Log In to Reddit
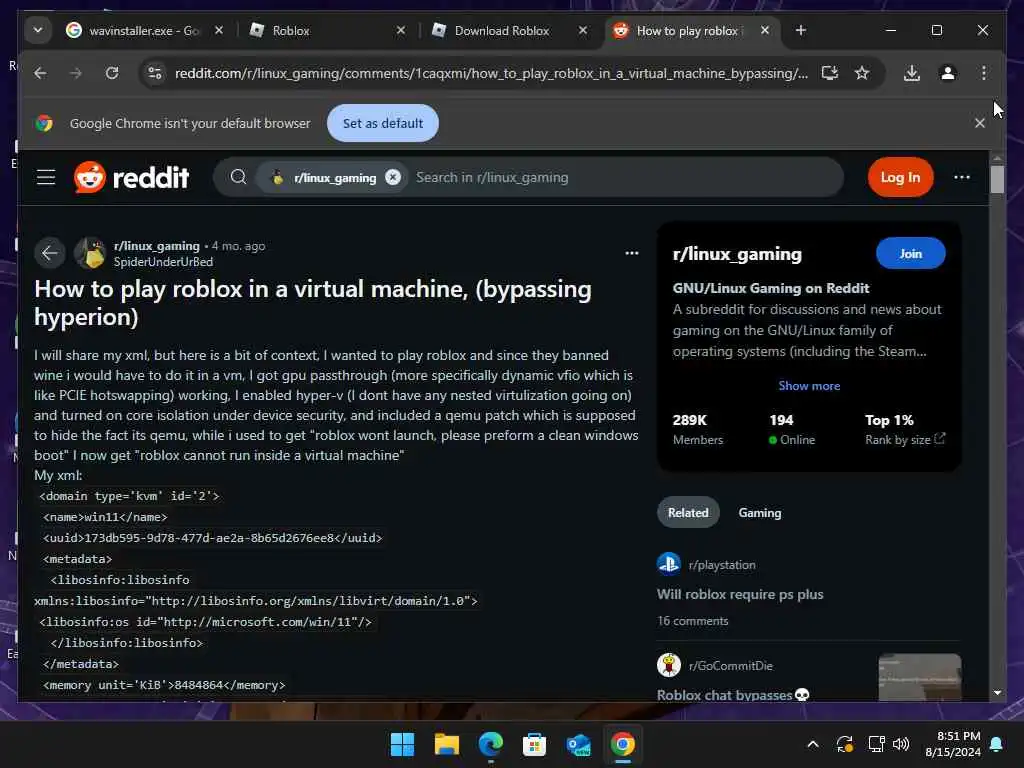Image resolution: width=1024 pixels, height=768 pixels. (900, 177)
